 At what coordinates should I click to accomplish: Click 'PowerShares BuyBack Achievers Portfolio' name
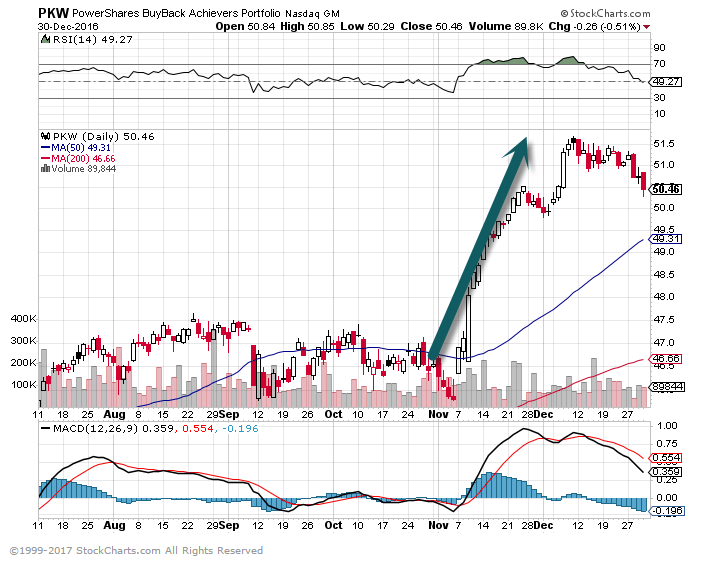point(176,13)
